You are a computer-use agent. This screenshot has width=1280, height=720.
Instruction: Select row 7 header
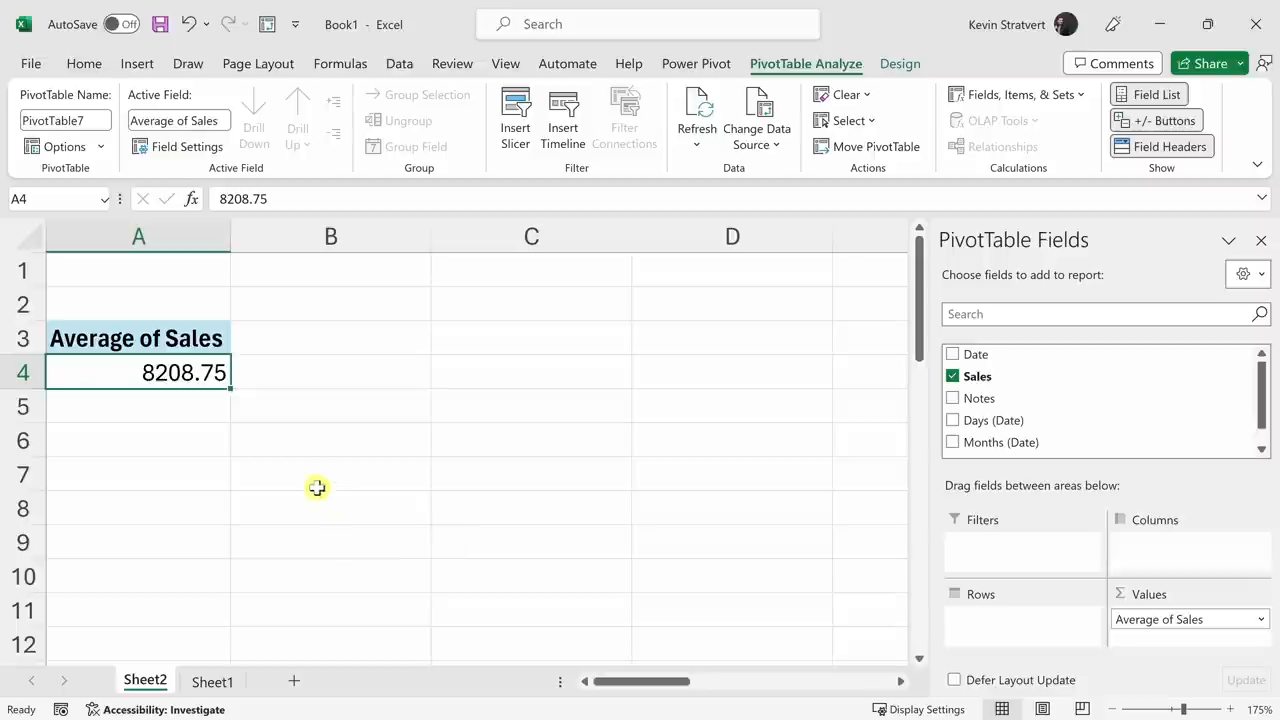click(23, 474)
